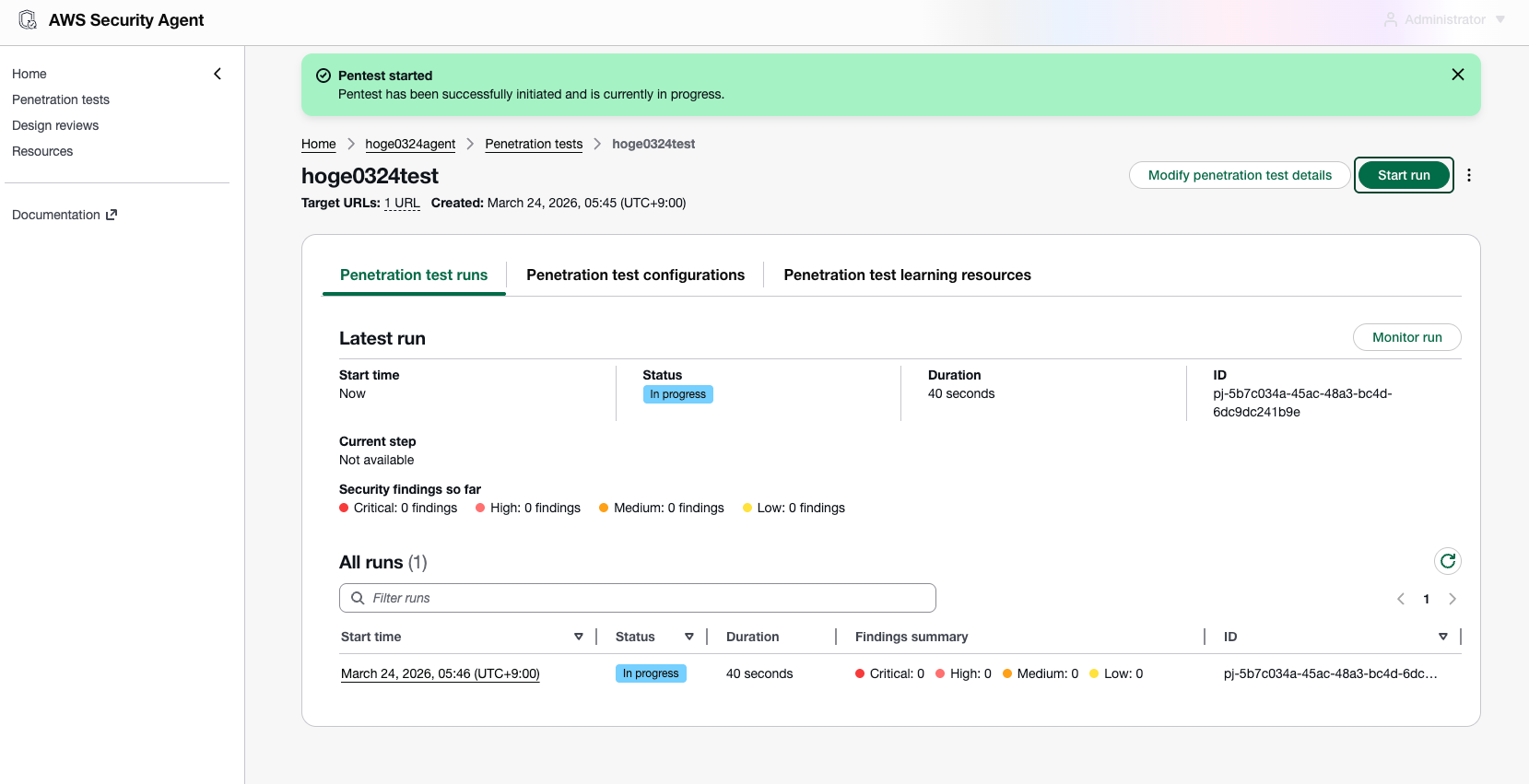Collapse the left navigation sidebar

click(x=218, y=74)
